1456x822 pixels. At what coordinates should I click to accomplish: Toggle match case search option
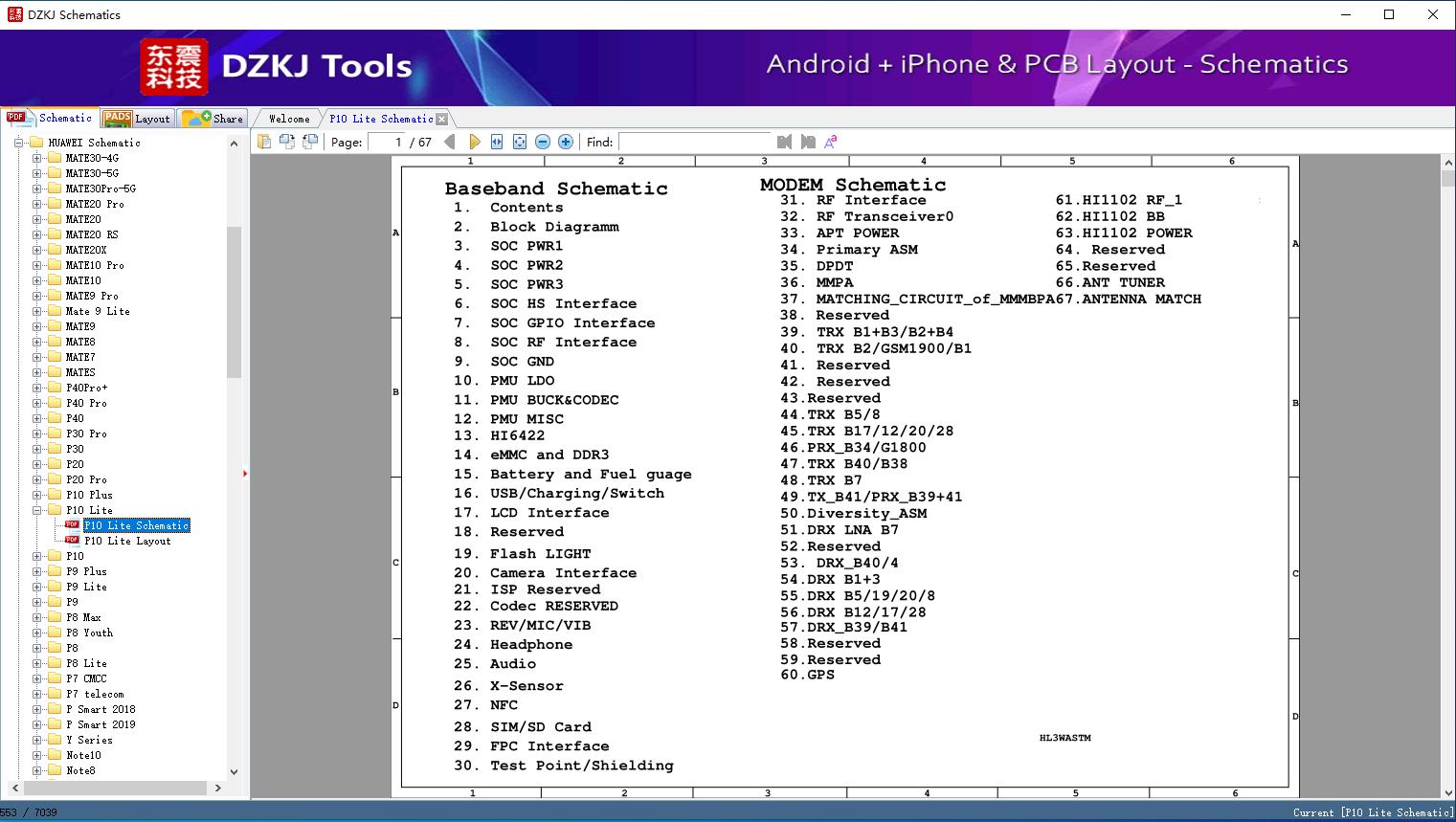pyautogui.click(x=831, y=142)
